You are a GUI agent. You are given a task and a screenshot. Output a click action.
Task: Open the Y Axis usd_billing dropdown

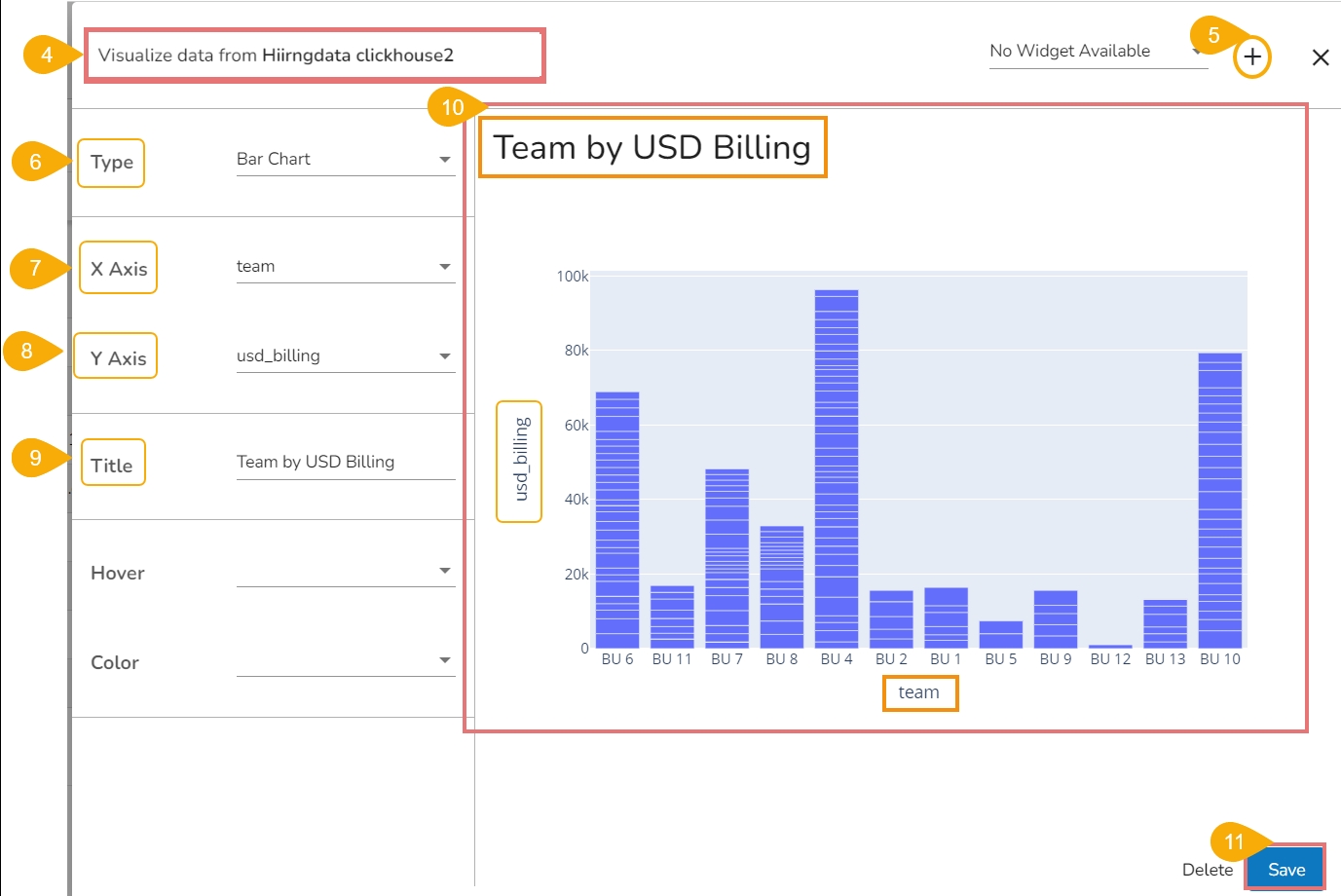345,356
